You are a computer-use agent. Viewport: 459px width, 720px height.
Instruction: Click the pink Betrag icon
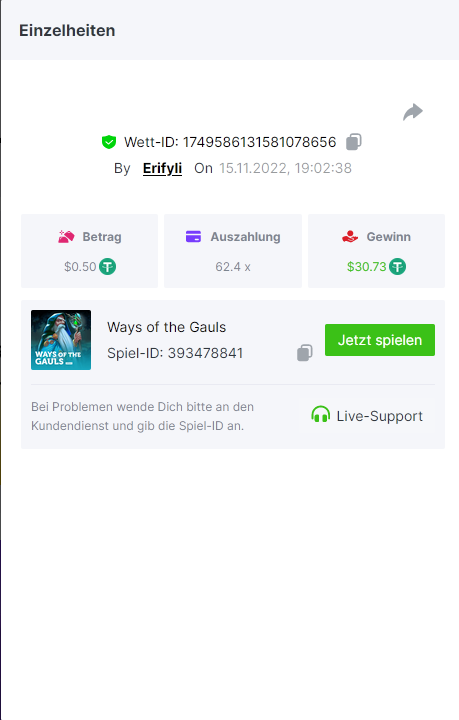(66, 237)
